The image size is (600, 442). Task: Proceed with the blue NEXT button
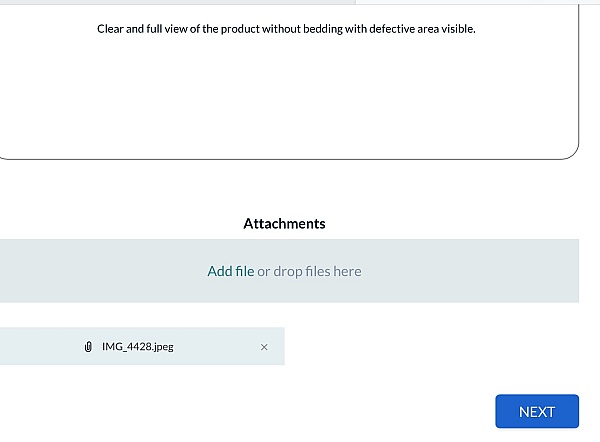537,411
